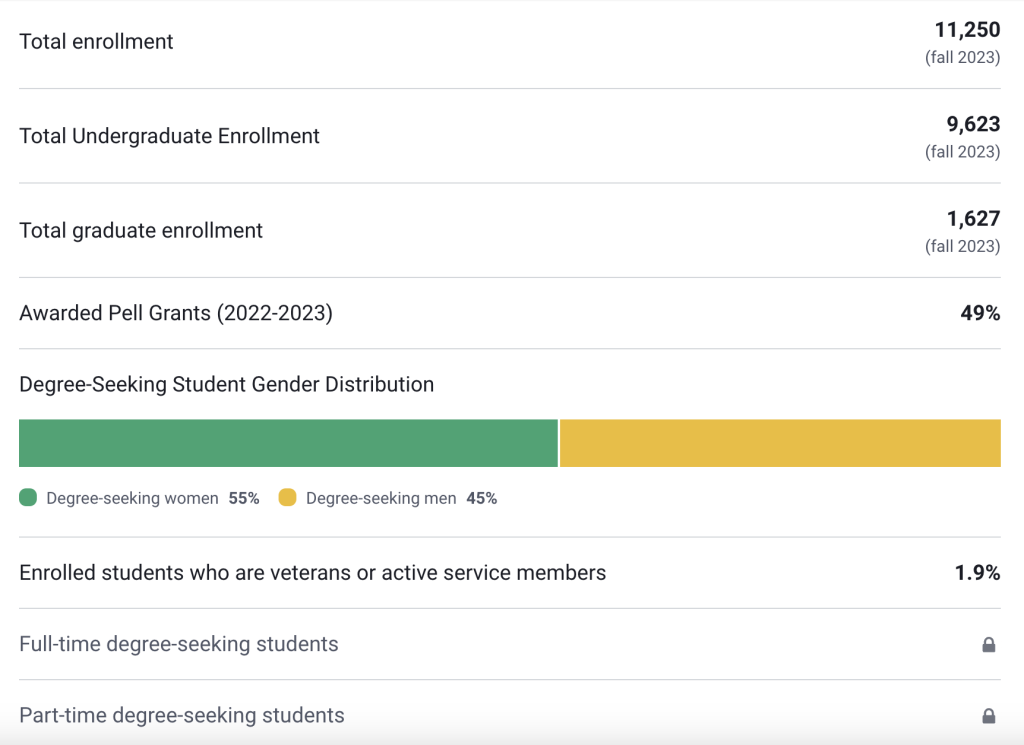The height and width of the screenshot is (745, 1024).
Task: Click the 9,623 undergraduate enrollment figure
Action: [x=973, y=125]
